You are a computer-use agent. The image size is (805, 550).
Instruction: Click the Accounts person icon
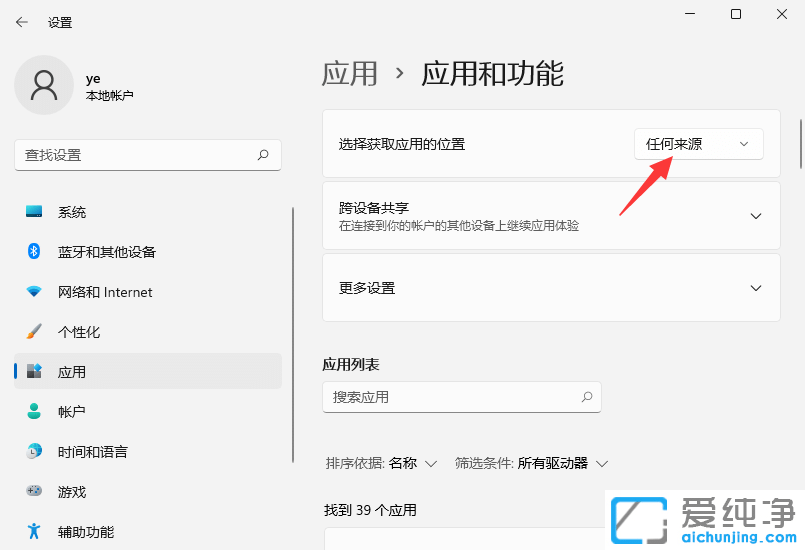tap(34, 412)
